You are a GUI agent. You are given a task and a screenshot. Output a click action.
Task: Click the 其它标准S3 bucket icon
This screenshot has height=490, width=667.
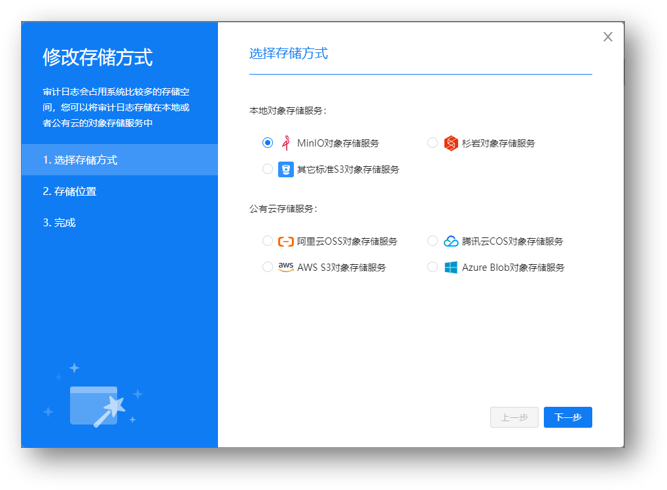[286, 169]
